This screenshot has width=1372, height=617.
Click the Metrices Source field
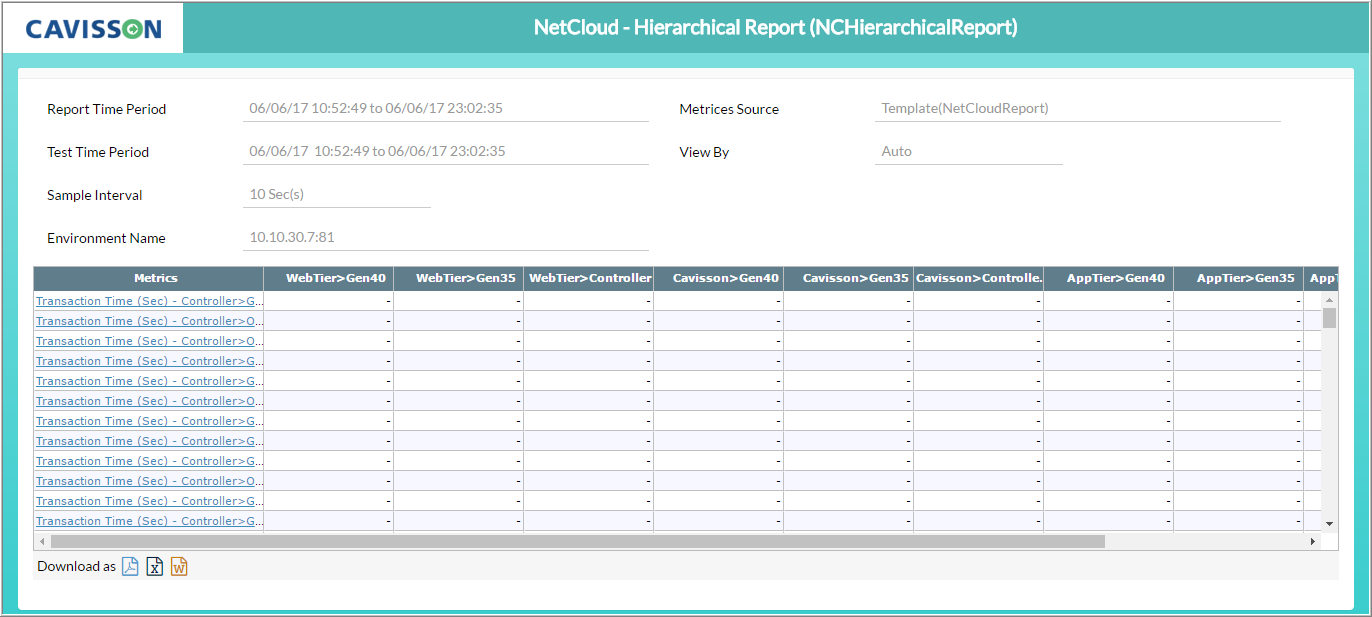click(1078, 109)
